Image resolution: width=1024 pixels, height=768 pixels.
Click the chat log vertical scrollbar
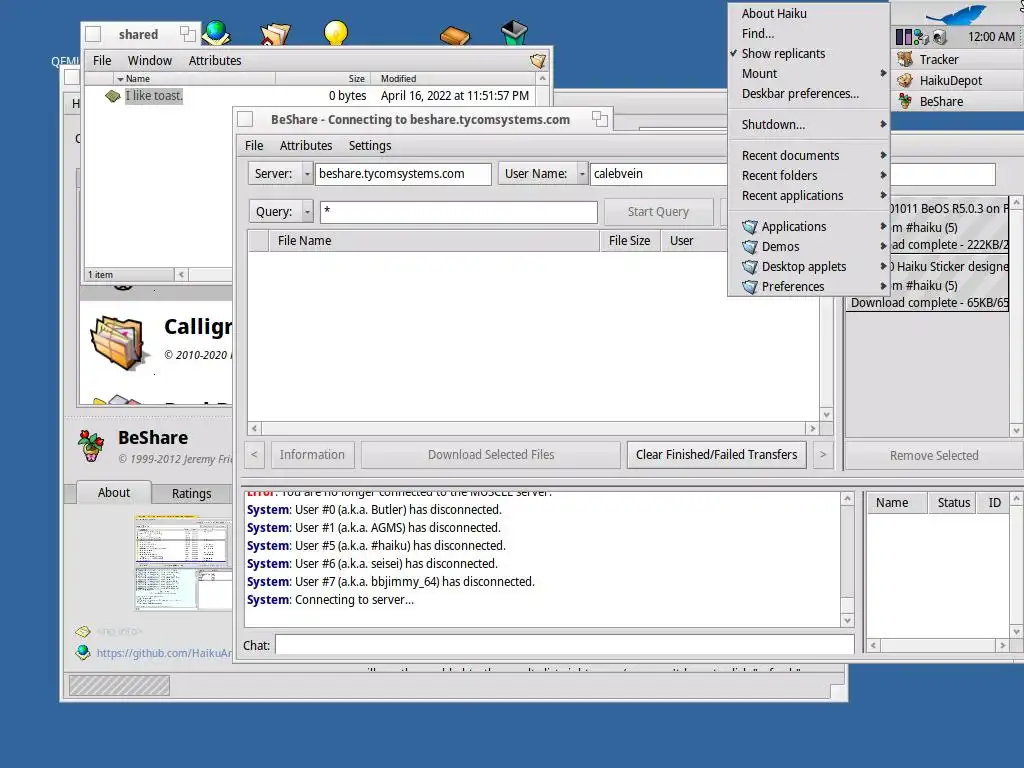point(847,560)
